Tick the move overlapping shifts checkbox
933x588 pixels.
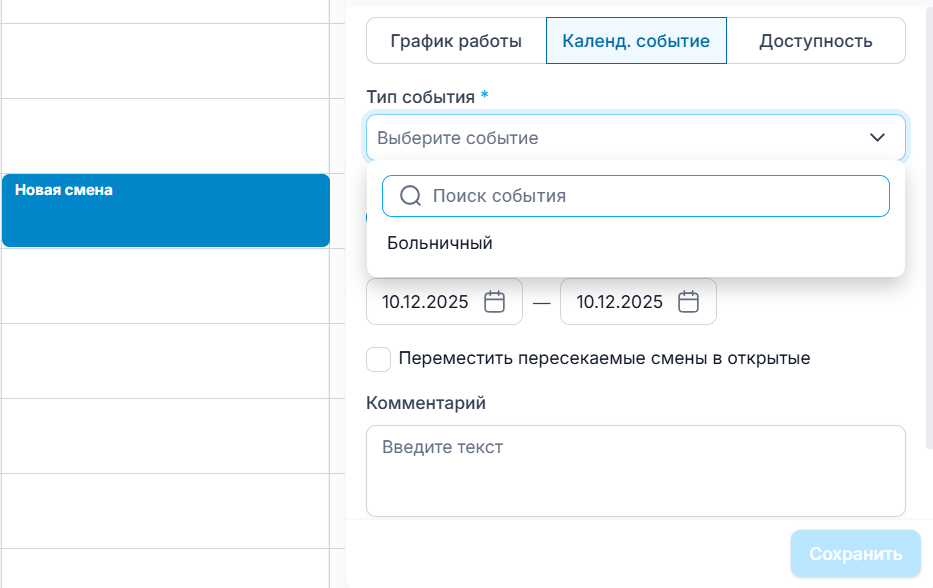(378, 359)
